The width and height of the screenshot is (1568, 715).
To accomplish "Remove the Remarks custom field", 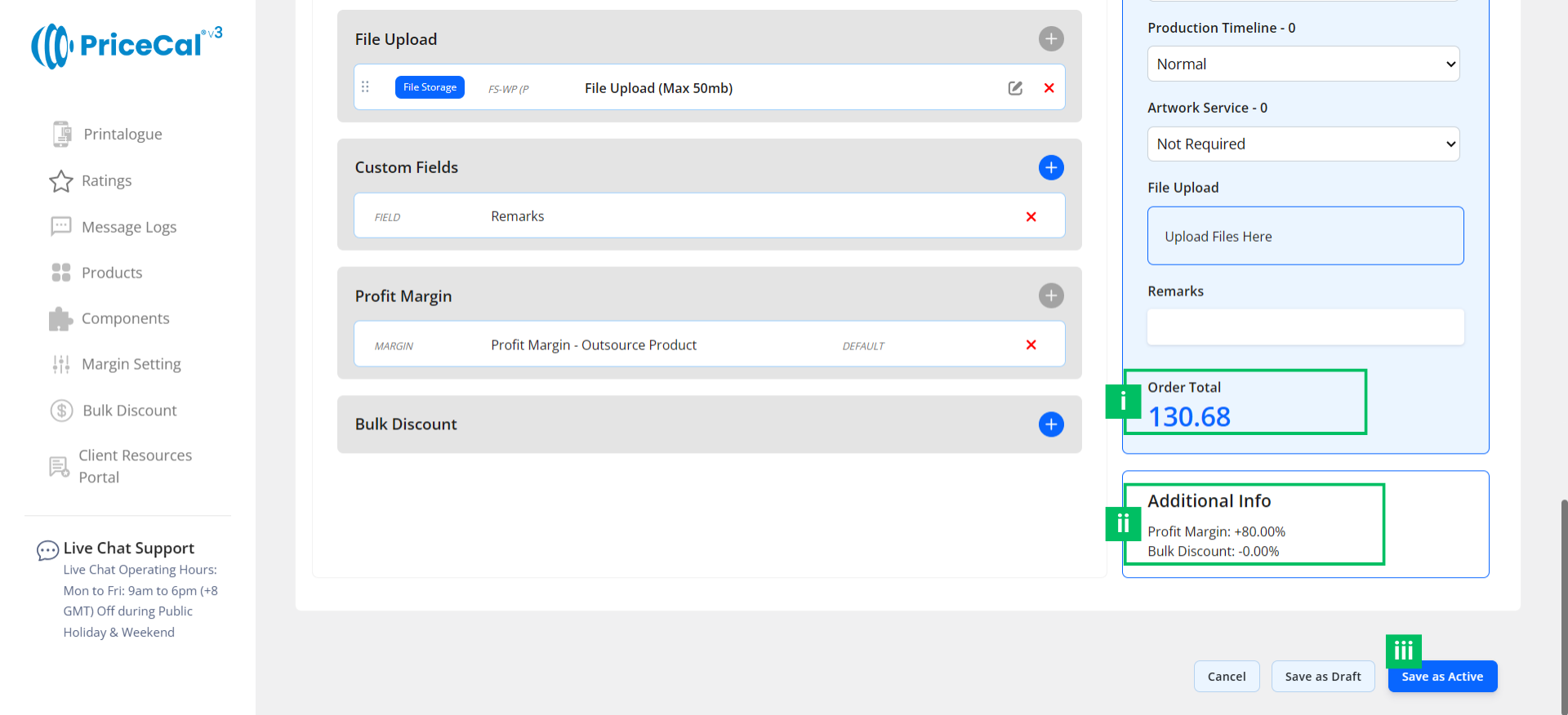I will (1031, 216).
